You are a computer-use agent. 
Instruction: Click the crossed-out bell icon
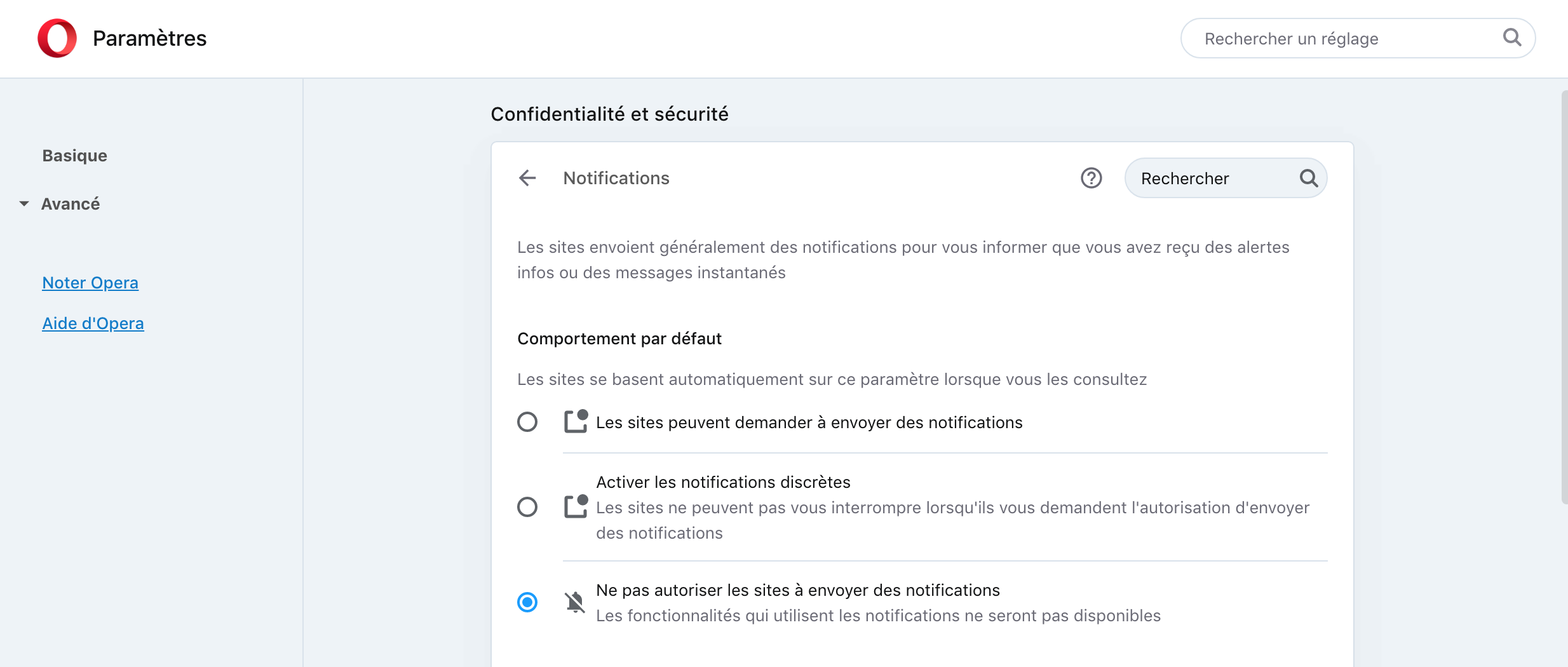click(575, 602)
